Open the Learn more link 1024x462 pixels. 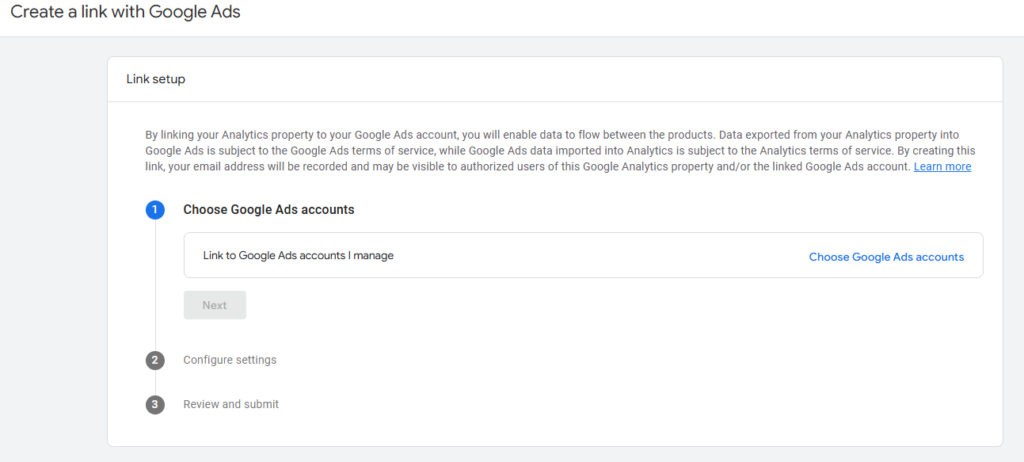tap(942, 167)
